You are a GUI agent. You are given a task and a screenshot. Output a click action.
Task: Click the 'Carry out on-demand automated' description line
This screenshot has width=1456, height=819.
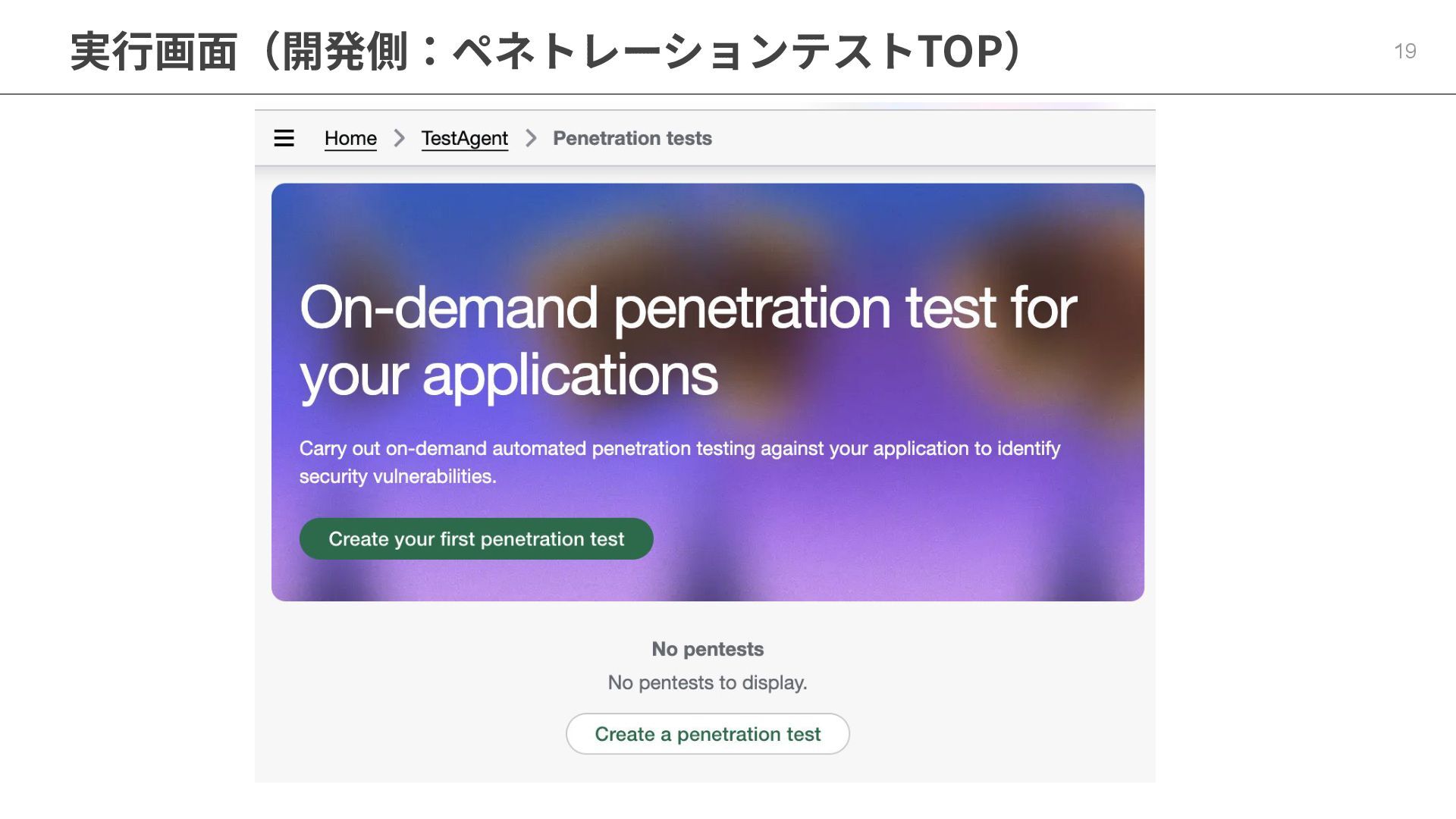pos(679,448)
